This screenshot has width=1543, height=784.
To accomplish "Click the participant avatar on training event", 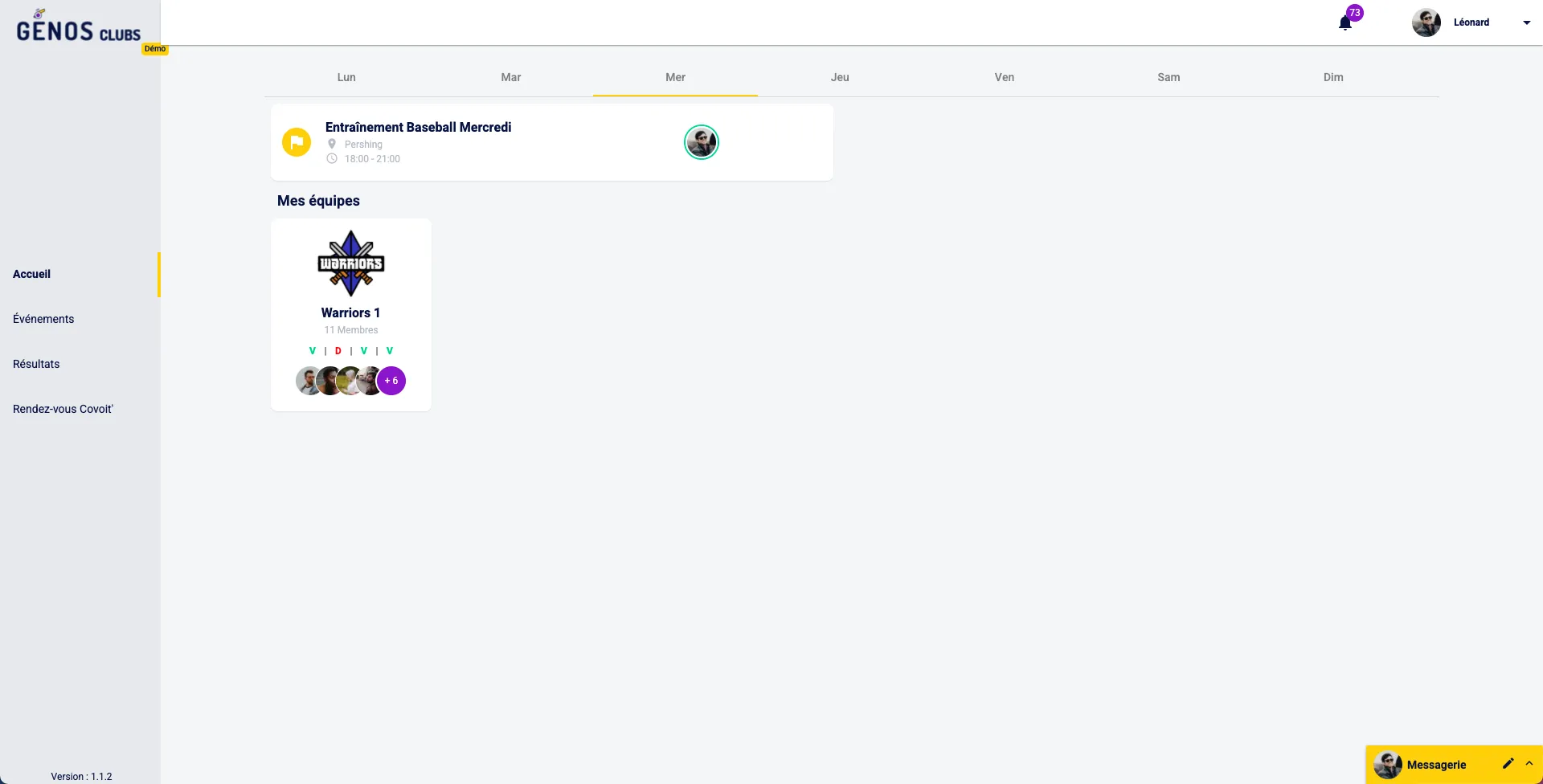I will pyautogui.click(x=701, y=142).
